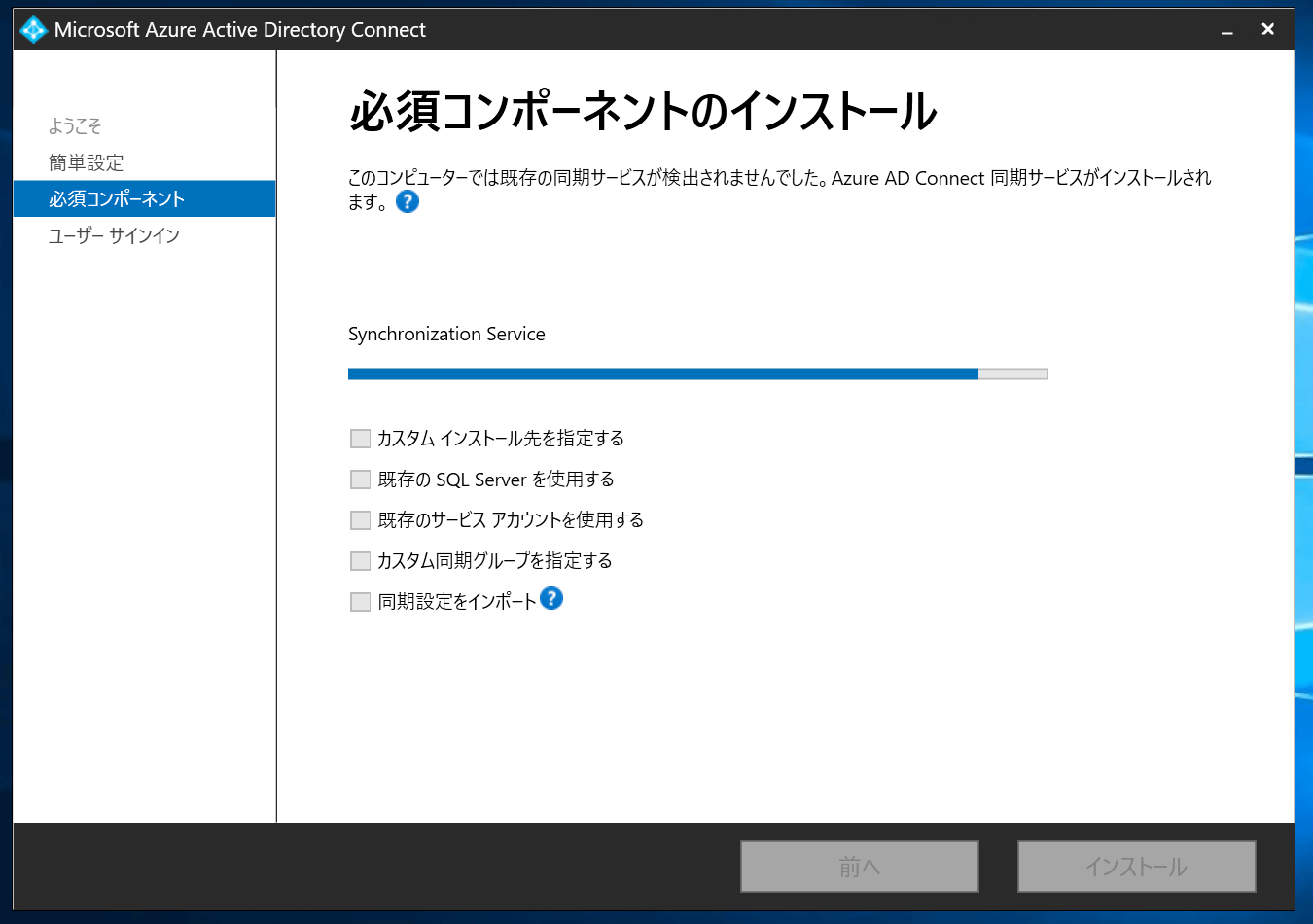The width and height of the screenshot is (1313, 924).
Task: Click the 必須コンポーネントのインストール heading
Action: click(643, 111)
